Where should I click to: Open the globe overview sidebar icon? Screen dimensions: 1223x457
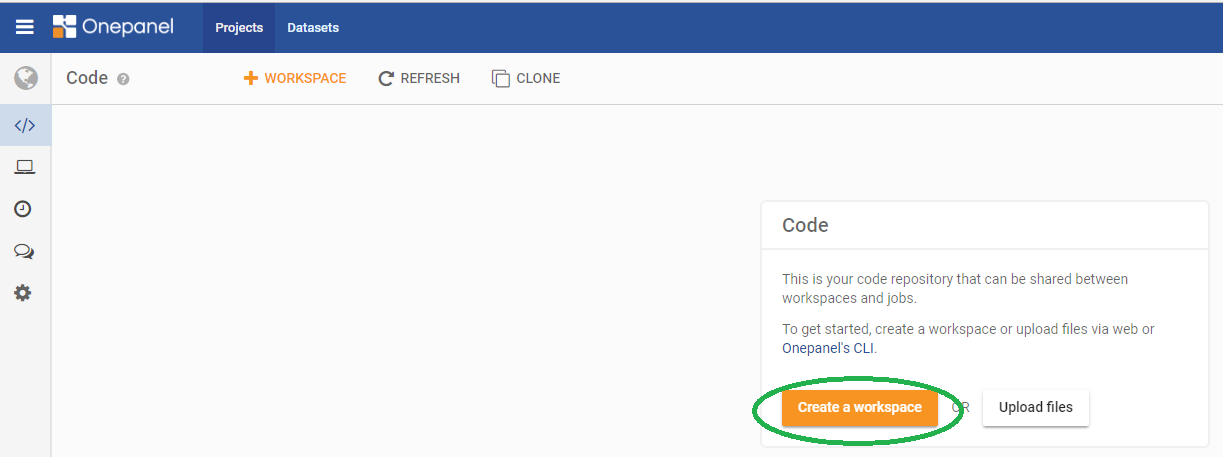tap(25, 78)
